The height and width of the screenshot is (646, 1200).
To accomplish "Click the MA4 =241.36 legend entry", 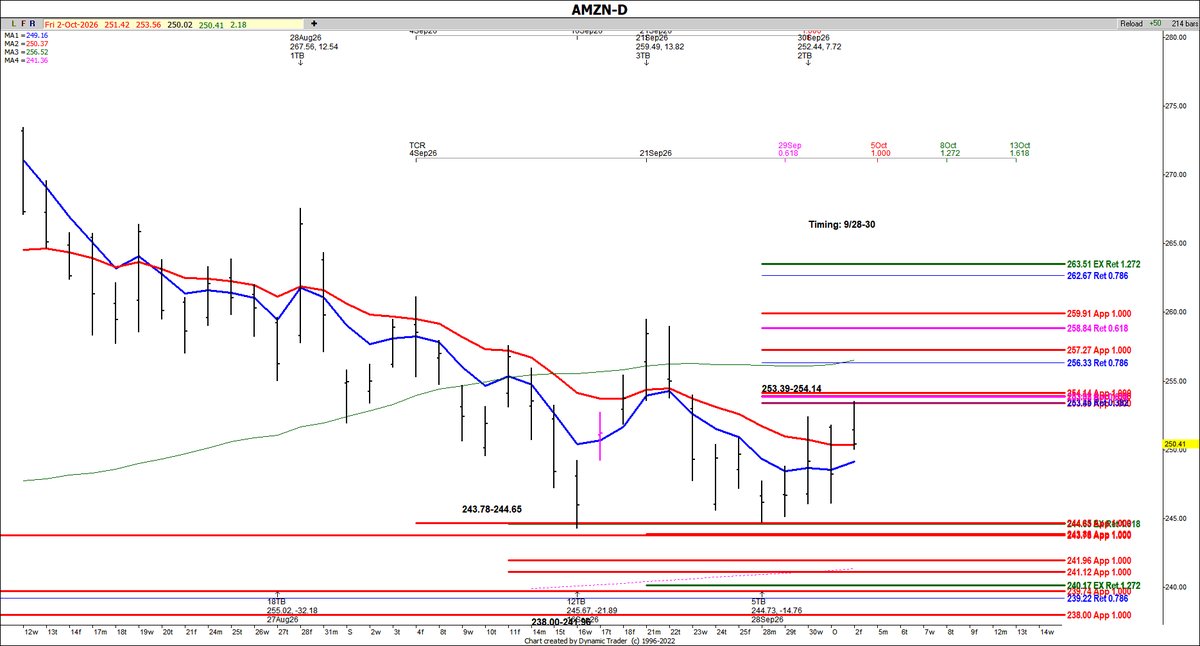I will click(x=25, y=60).
